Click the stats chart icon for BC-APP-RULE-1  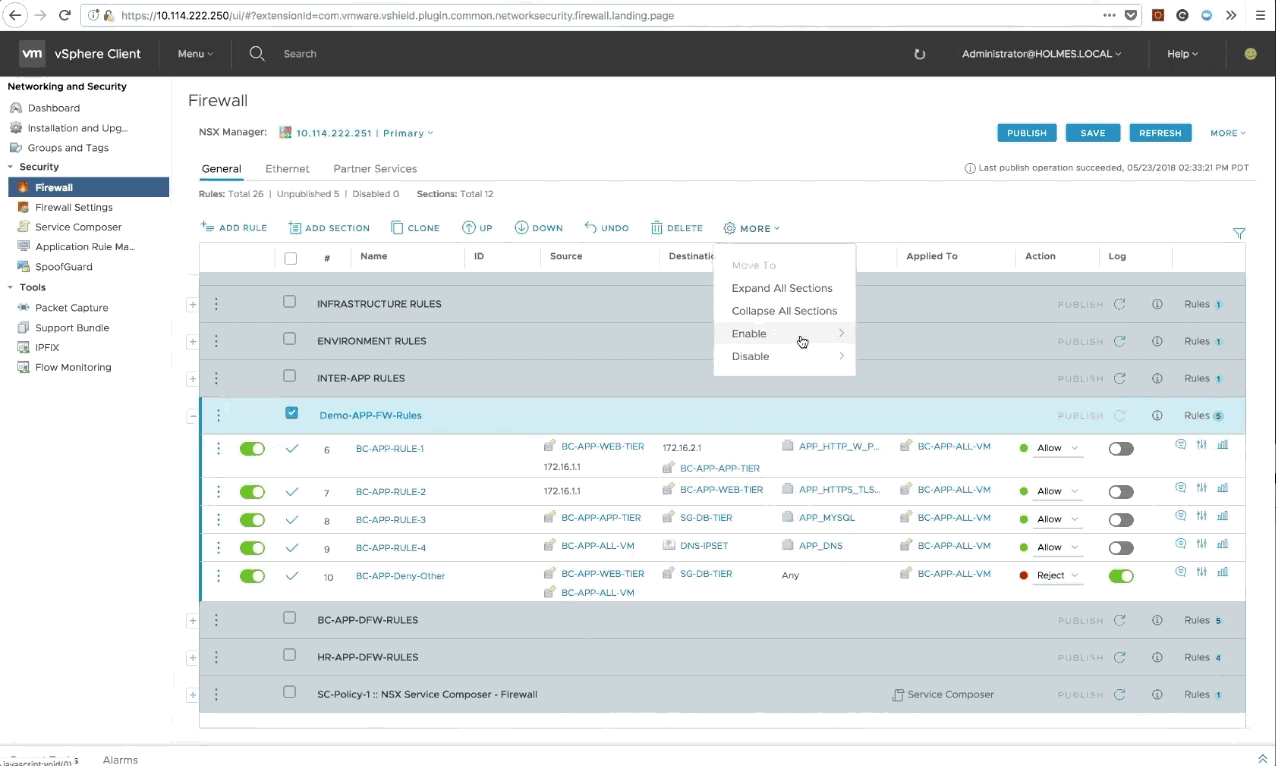(1222, 446)
